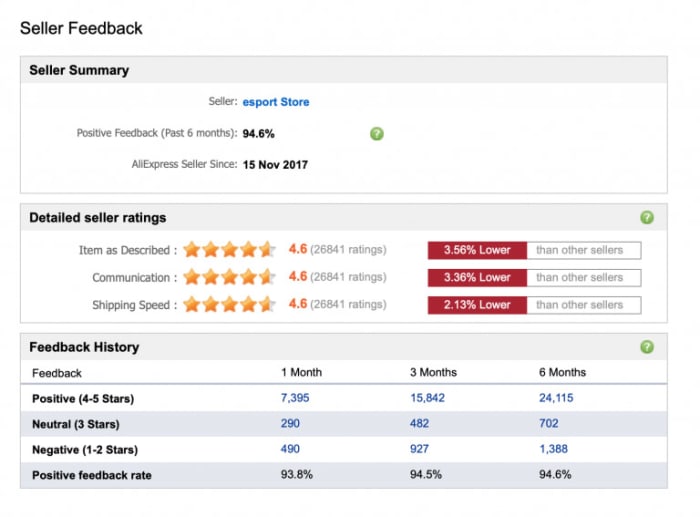700x517 pixels.
Task: Click the 3.36% Lower Communication badge
Action: pyautogui.click(x=477, y=277)
